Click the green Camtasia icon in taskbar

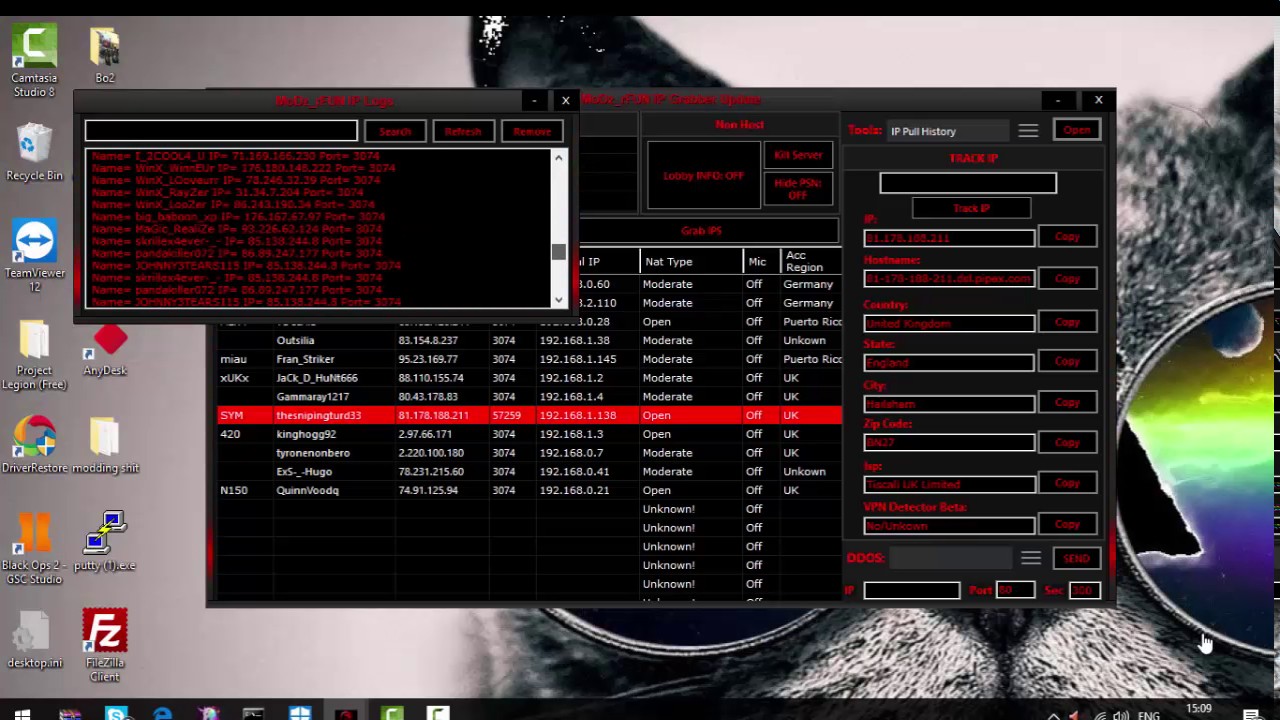pos(392,714)
